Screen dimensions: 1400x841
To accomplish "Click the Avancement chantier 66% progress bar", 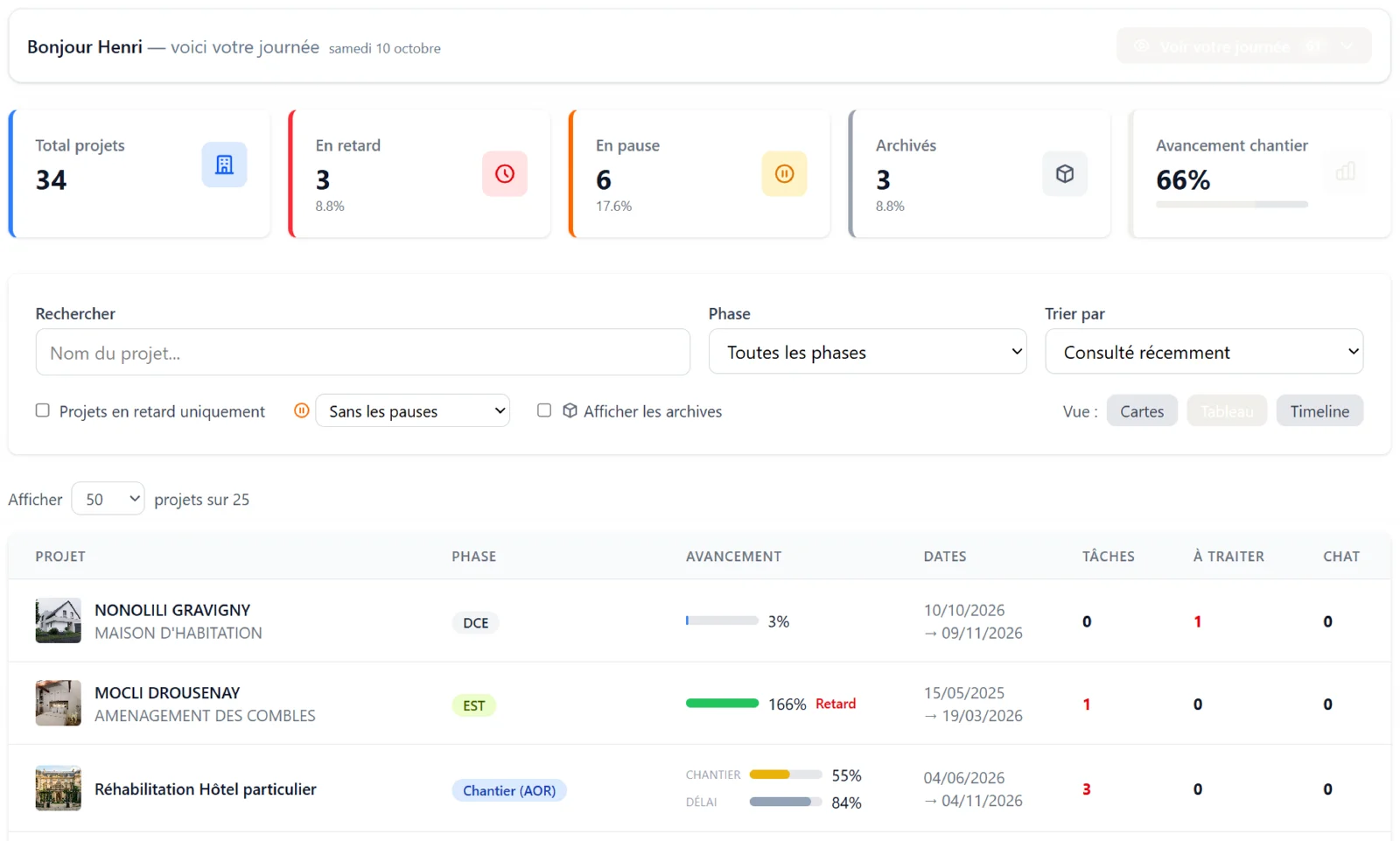I will tap(1232, 204).
